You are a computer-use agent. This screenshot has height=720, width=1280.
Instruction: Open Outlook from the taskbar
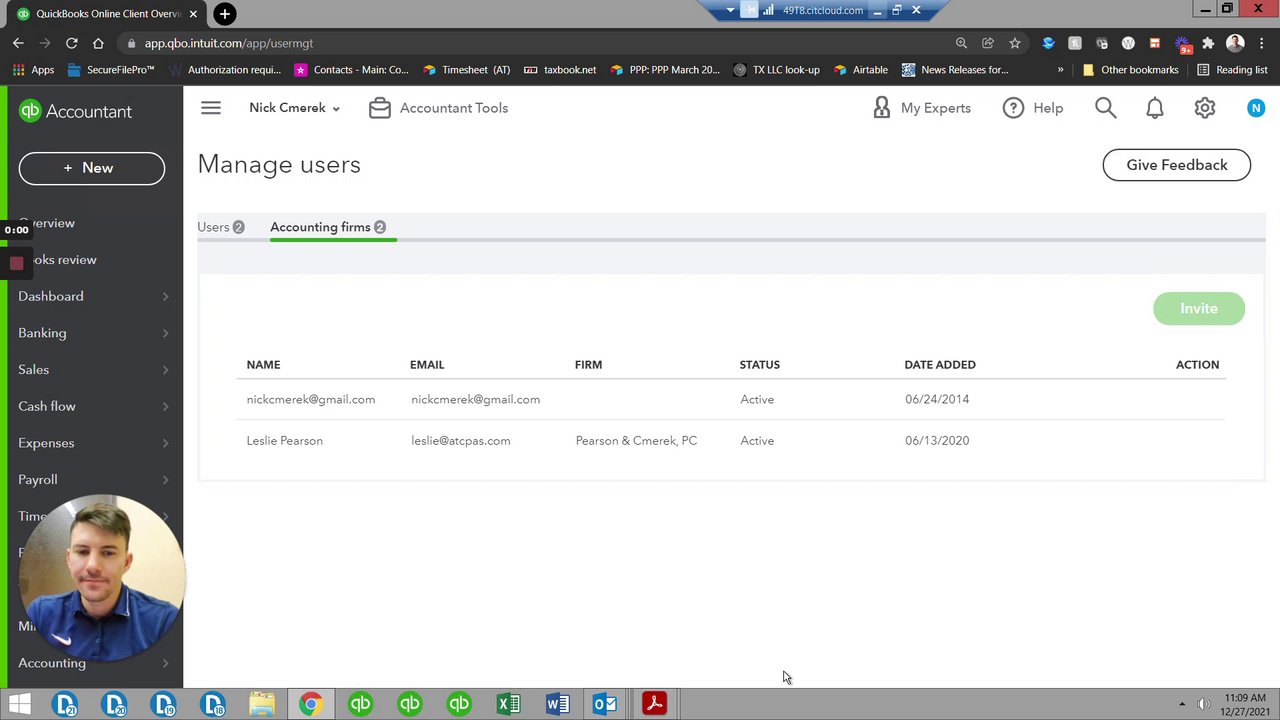pos(605,704)
